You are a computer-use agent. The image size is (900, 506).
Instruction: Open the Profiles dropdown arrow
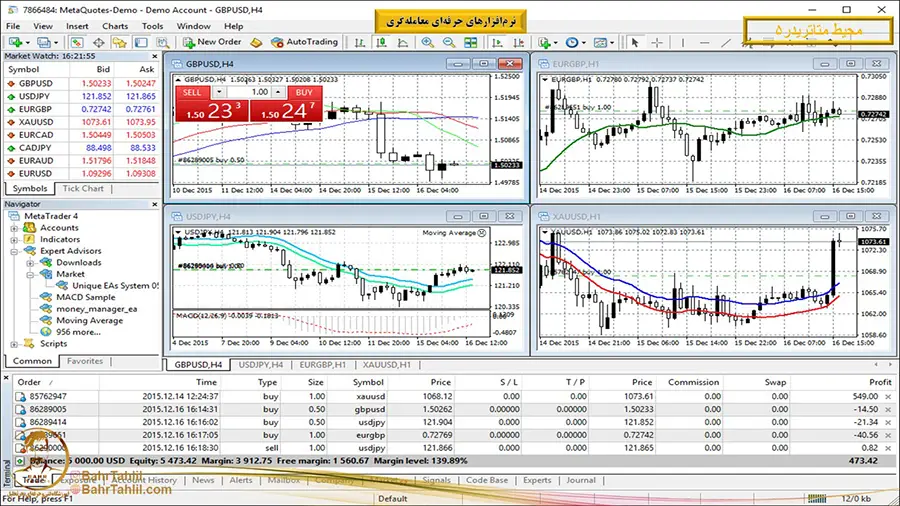tap(56, 42)
